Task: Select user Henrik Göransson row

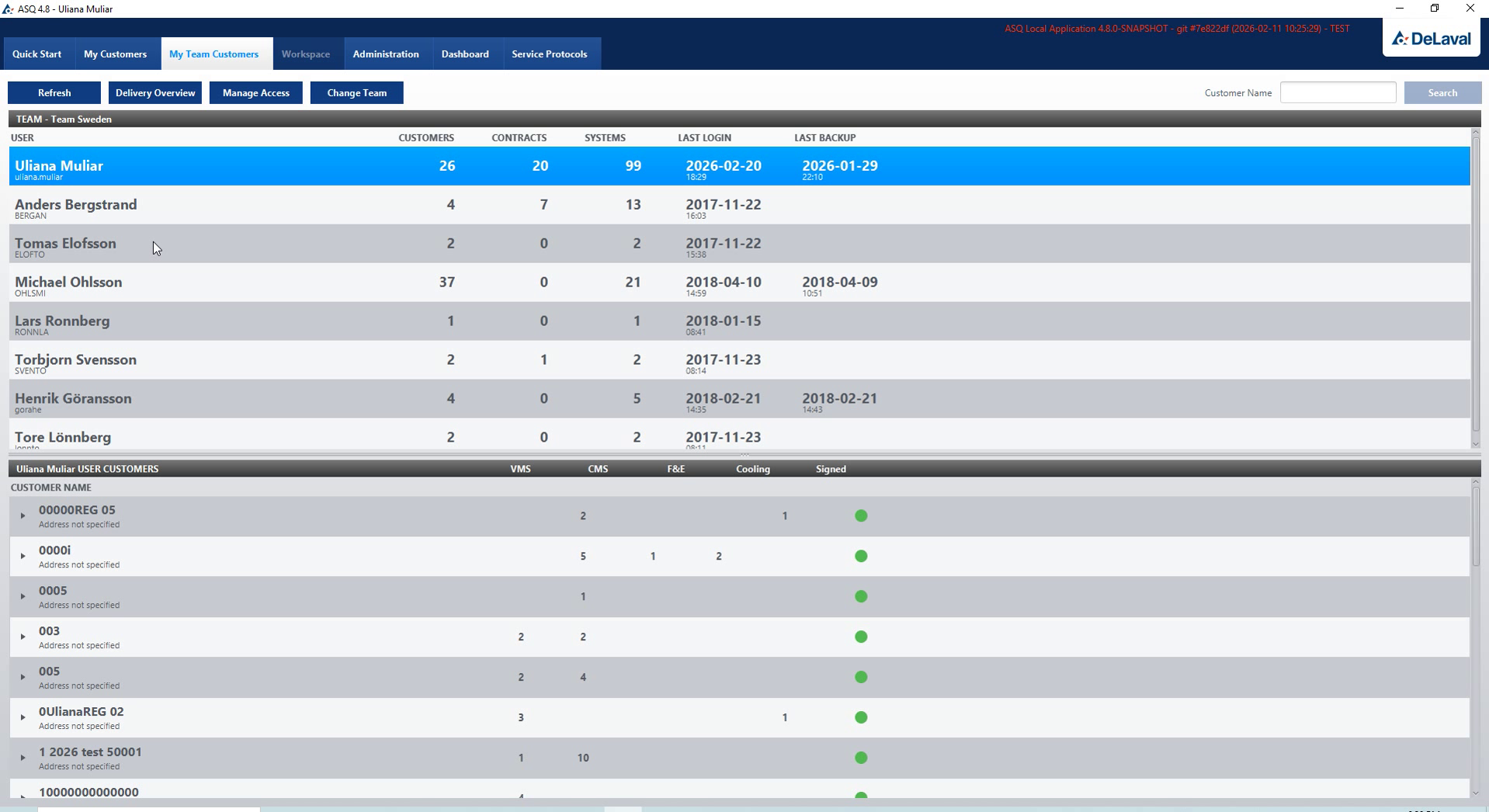Action: click(x=740, y=399)
